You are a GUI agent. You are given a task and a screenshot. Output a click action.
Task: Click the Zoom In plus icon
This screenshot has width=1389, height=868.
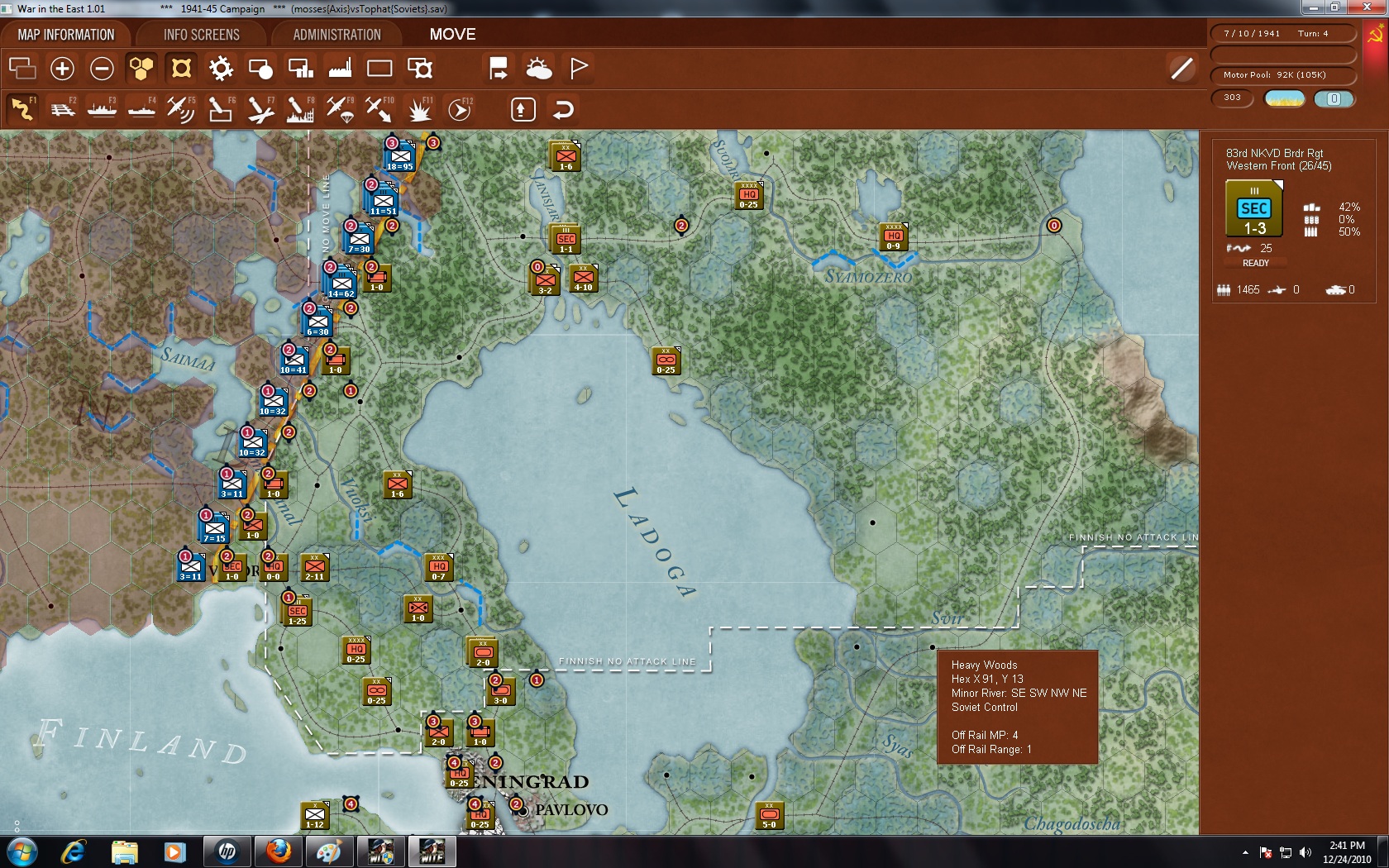click(62, 69)
